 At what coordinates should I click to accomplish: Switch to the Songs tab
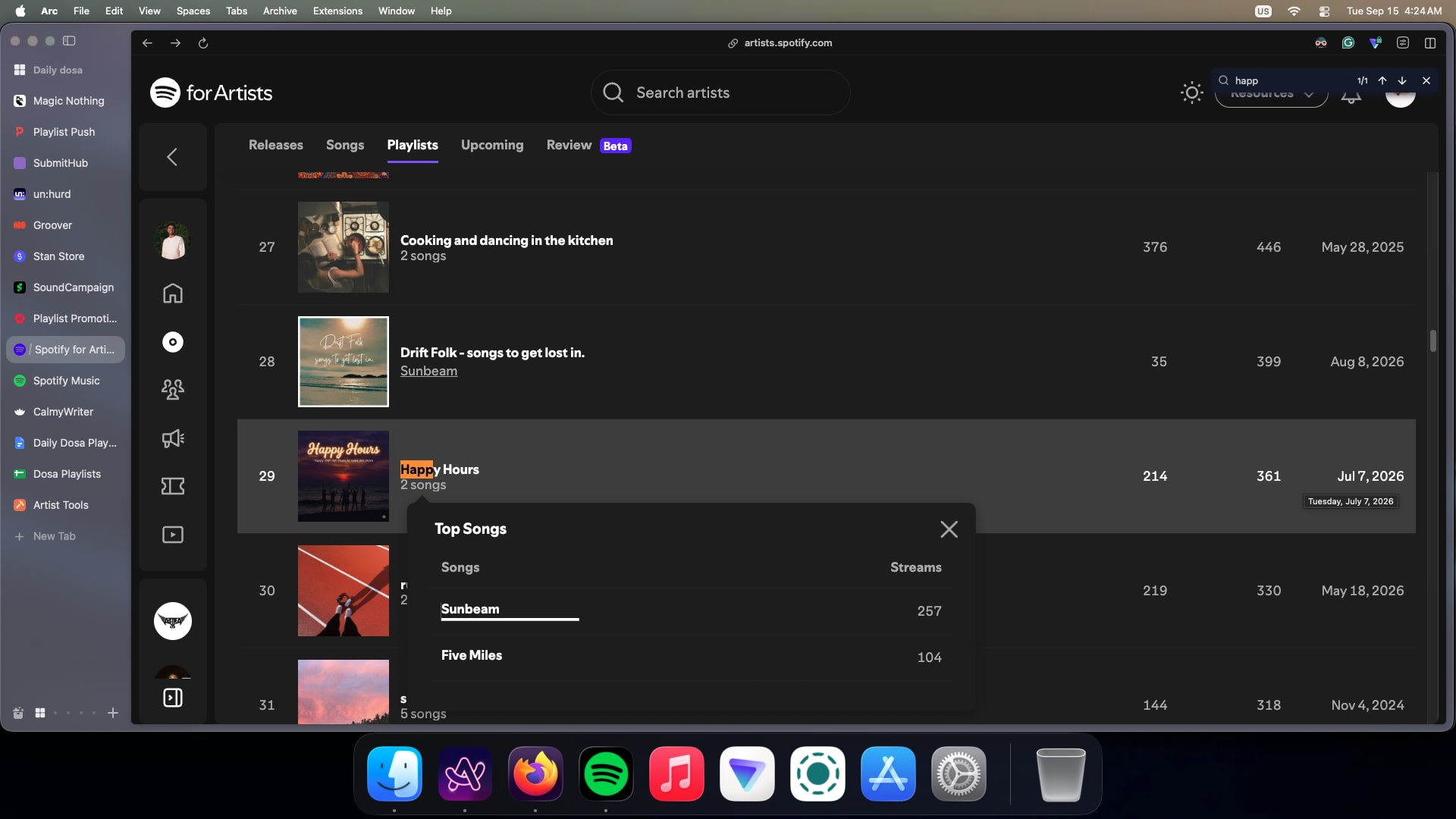coord(345,145)
